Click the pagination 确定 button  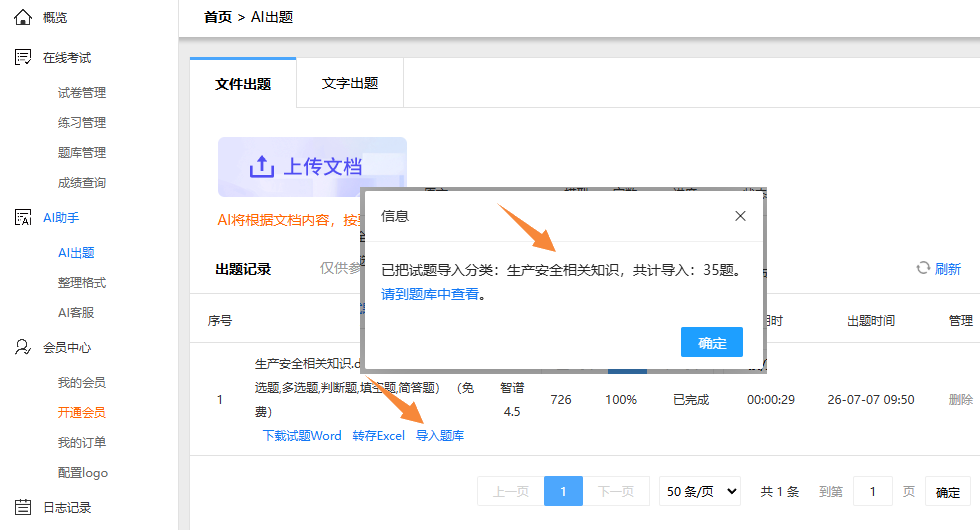coord(948,492)
